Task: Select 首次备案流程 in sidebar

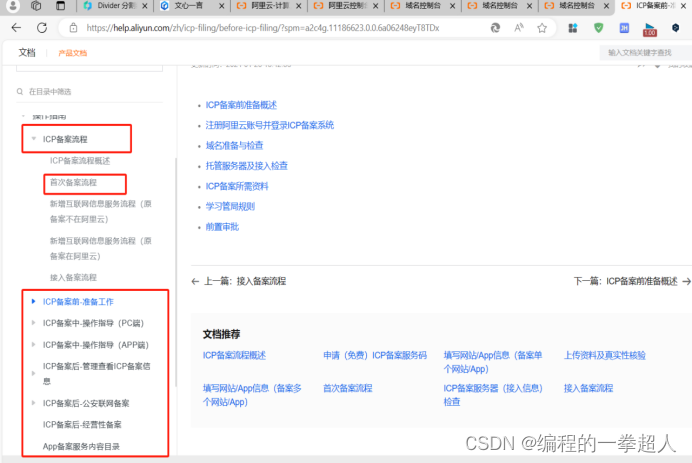Action: tap(73, 182)
